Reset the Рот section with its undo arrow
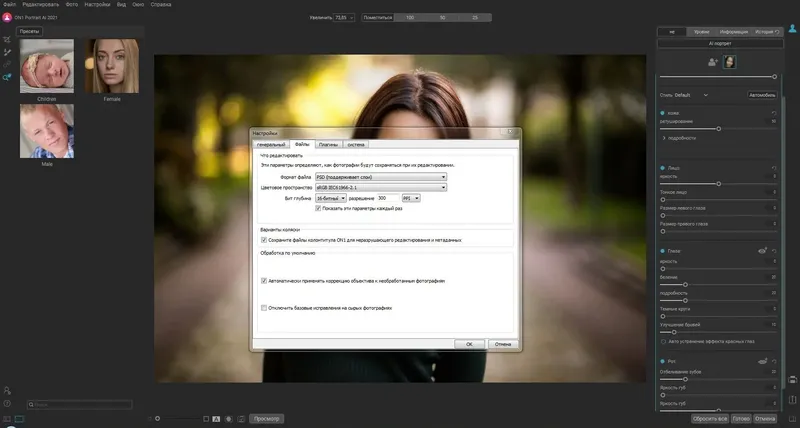Viewport: 800px width, 428px height. tap(774, 361)
